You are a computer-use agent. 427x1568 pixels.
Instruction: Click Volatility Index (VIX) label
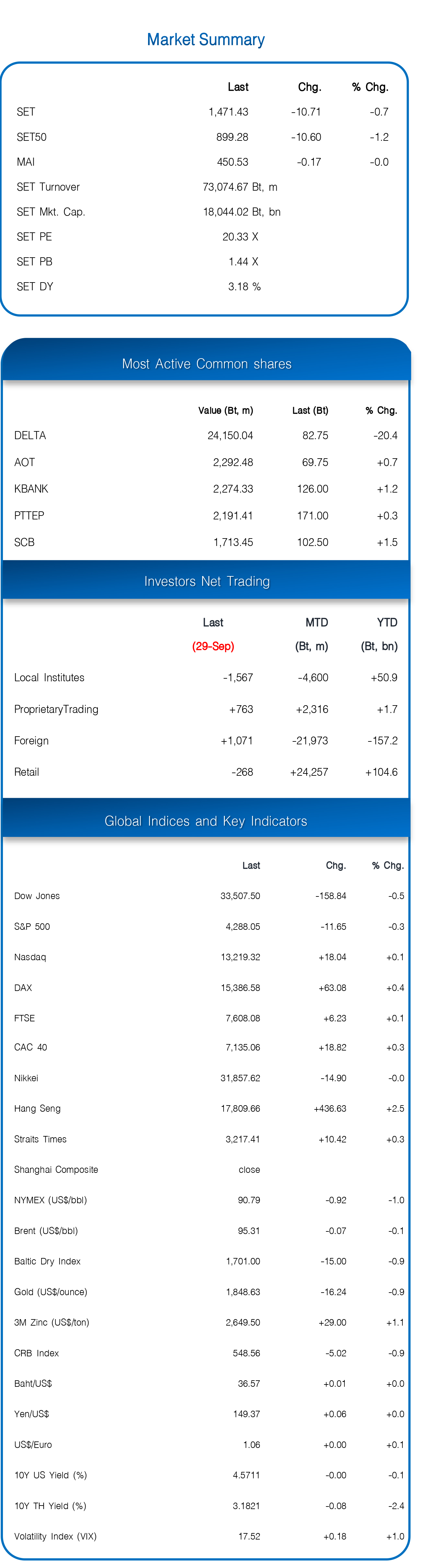click(55, 1536)
